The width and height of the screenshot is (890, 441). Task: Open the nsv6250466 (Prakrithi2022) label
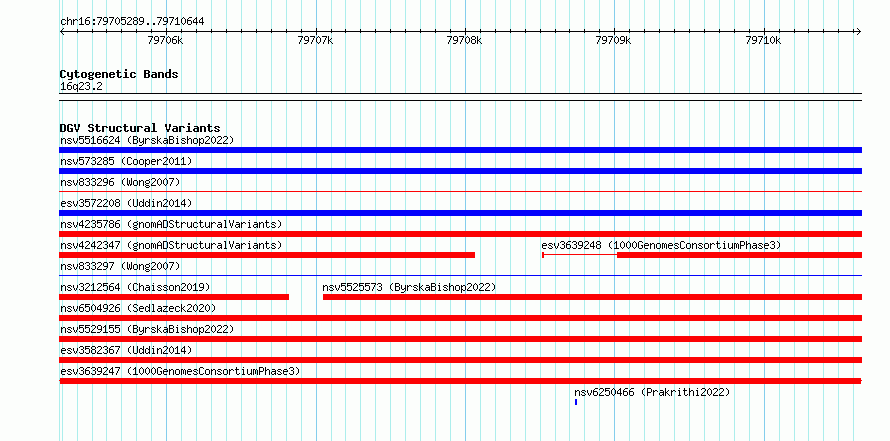tap(652, 392)
